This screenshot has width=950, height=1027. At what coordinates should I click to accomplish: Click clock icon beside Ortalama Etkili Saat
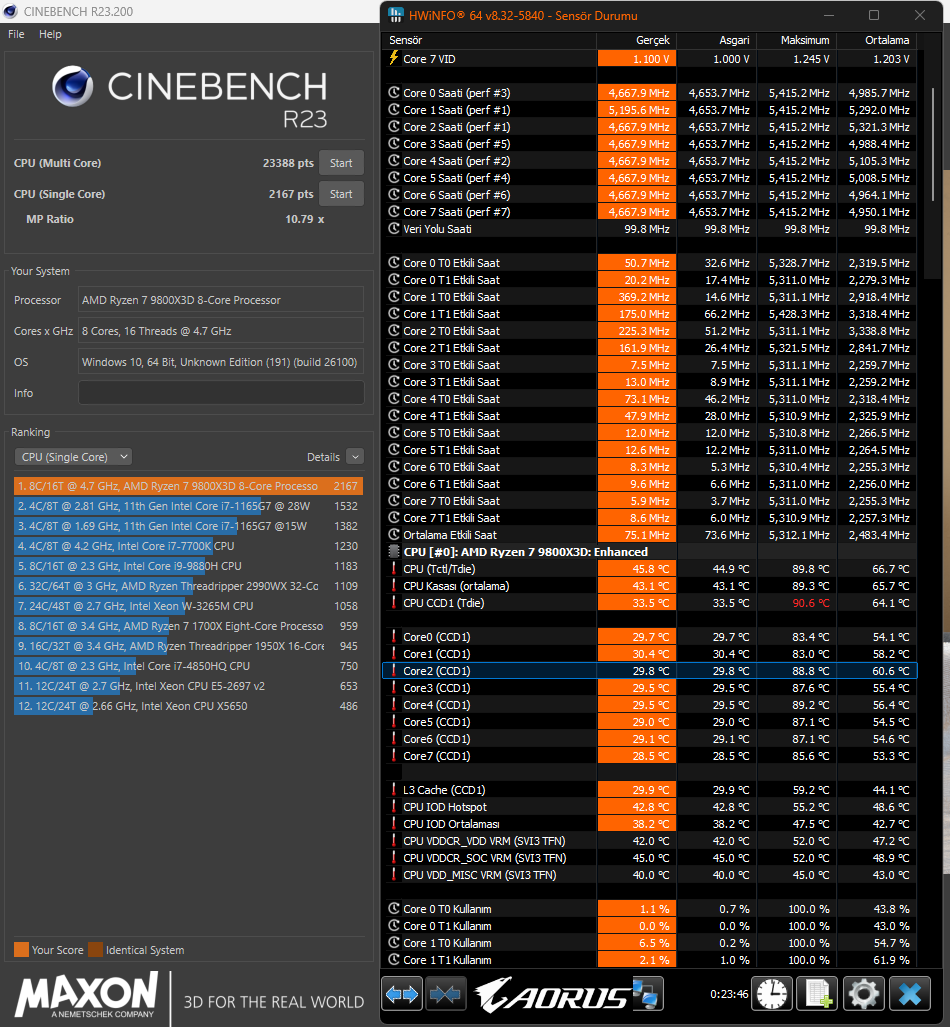394,534
